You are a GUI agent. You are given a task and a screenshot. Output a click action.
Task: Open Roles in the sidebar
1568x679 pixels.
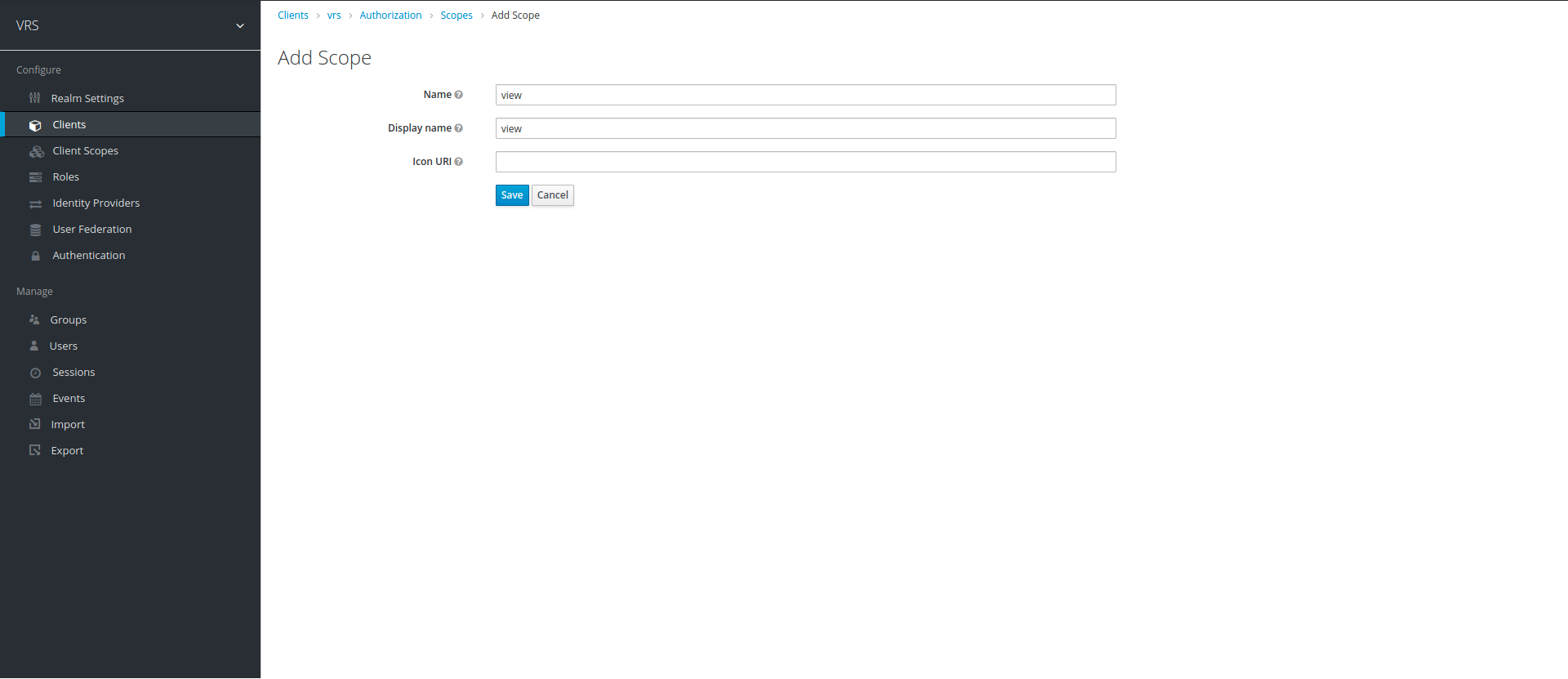point(65,177)
